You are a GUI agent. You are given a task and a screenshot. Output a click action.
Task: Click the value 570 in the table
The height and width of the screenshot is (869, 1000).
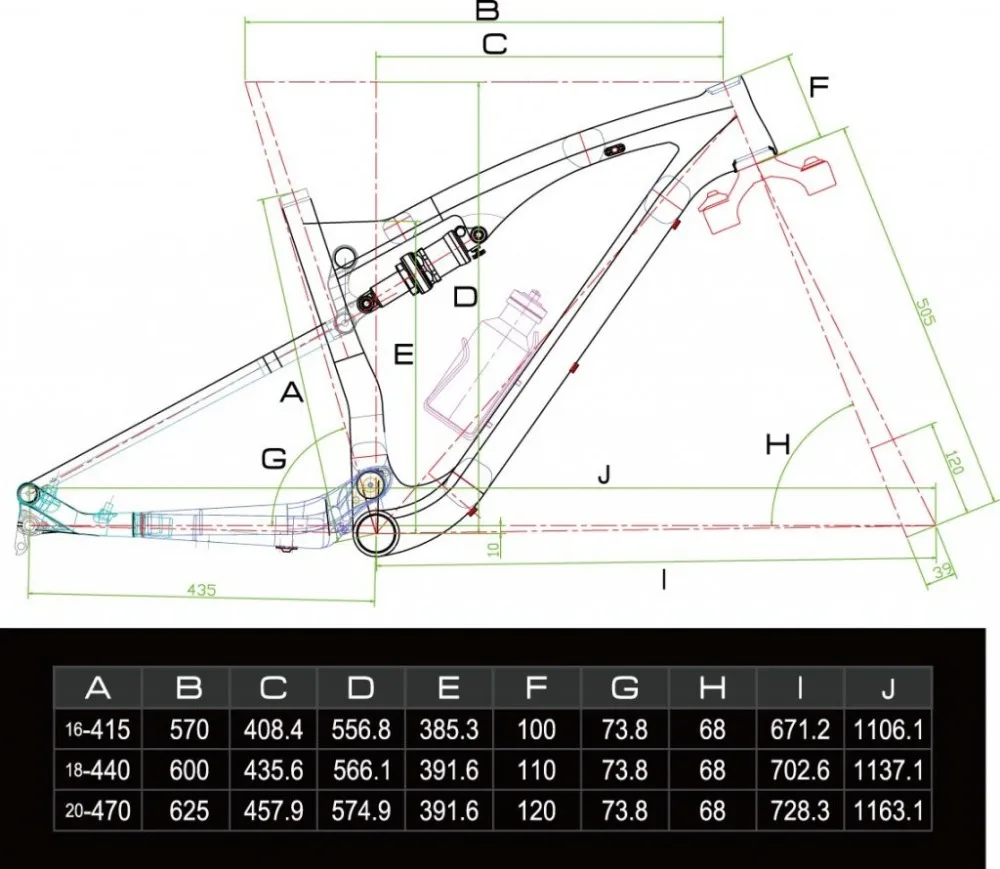tap(189, 729)
